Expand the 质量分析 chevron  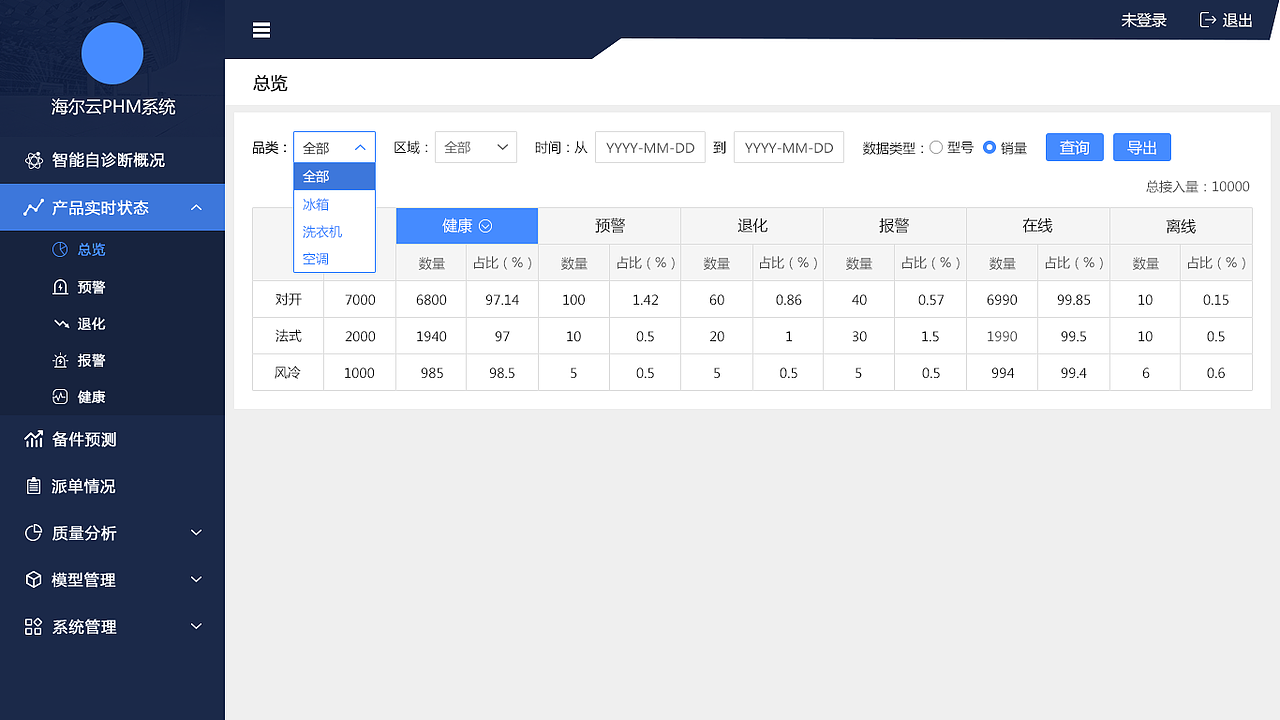tap(196, 533)
